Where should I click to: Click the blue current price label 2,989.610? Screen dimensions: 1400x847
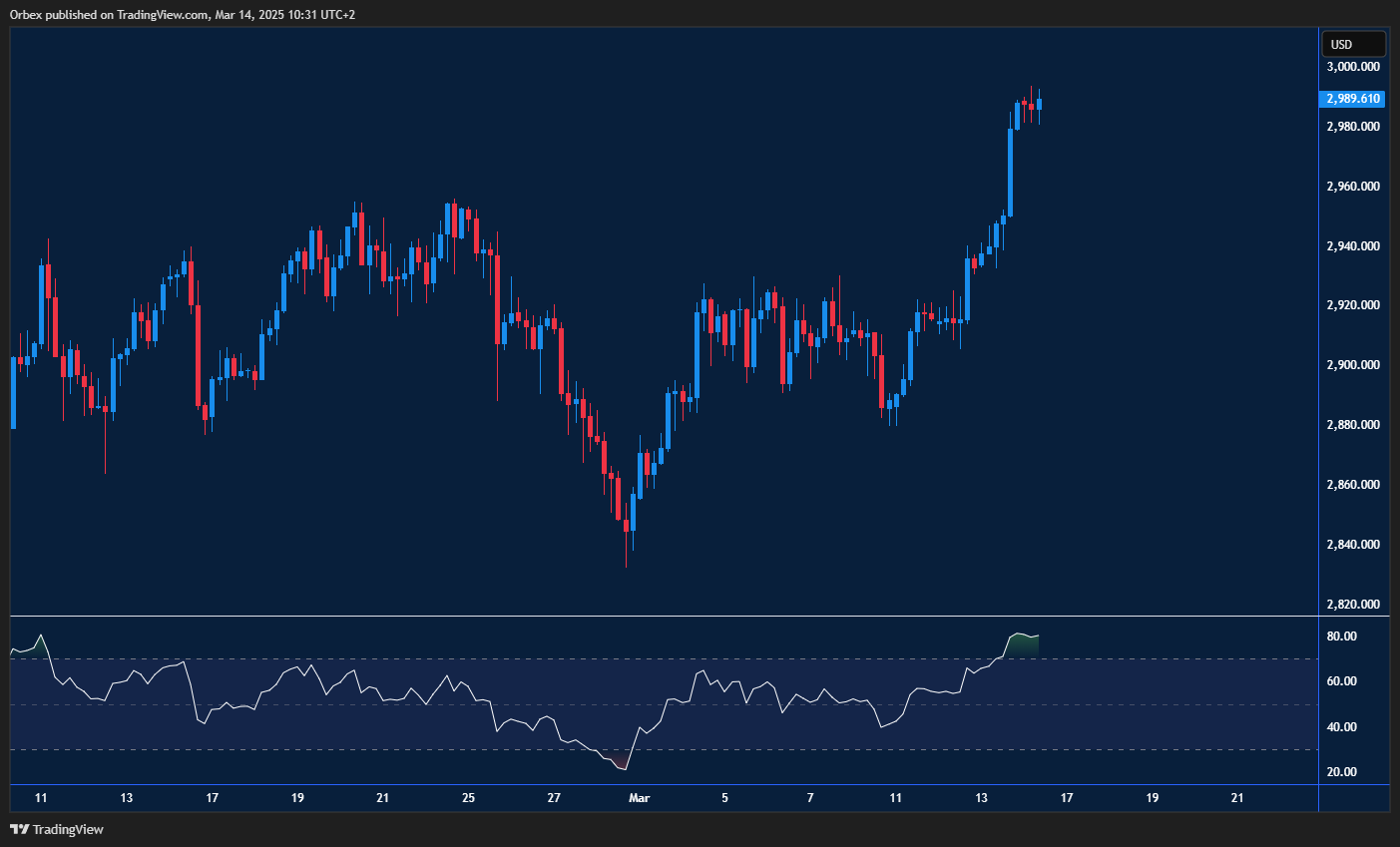(x=1353, y=99)
